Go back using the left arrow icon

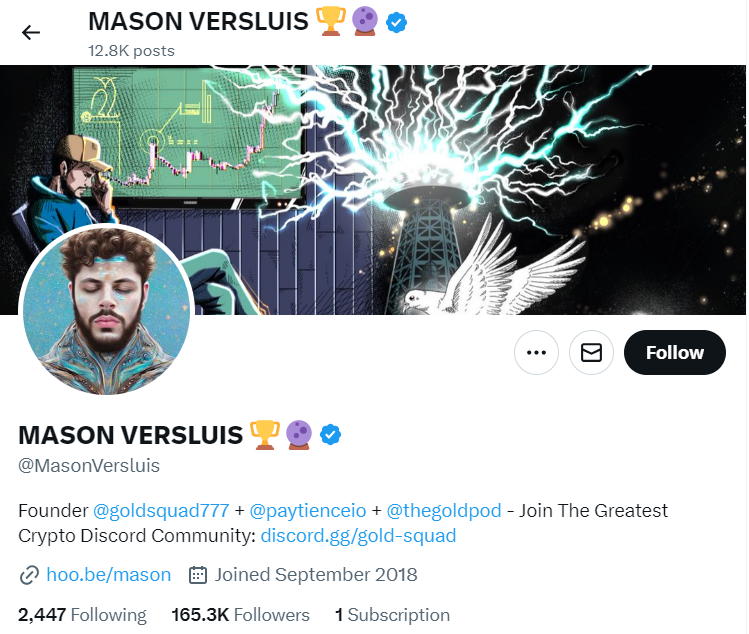(x=31, y=32)
